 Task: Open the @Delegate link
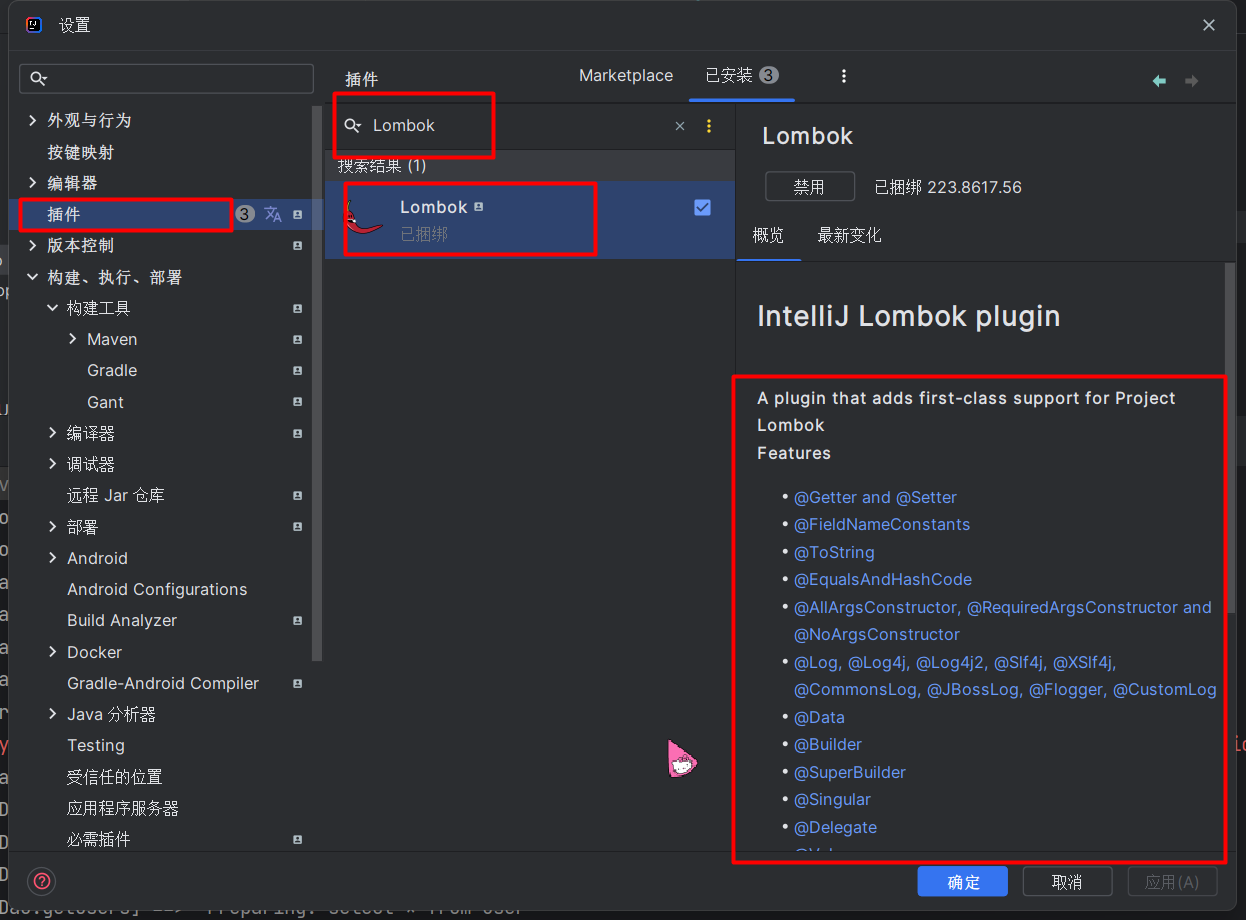[835, 827]
